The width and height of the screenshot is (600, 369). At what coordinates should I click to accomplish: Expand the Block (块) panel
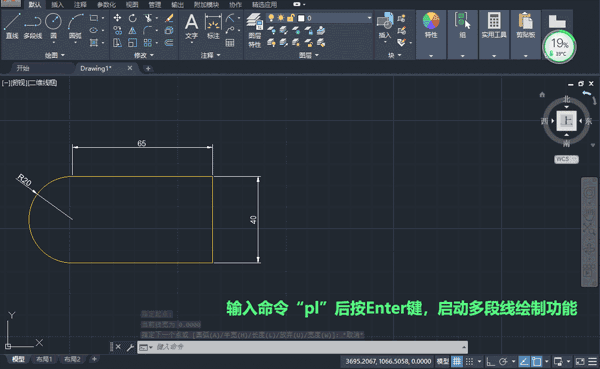(395, 55)
